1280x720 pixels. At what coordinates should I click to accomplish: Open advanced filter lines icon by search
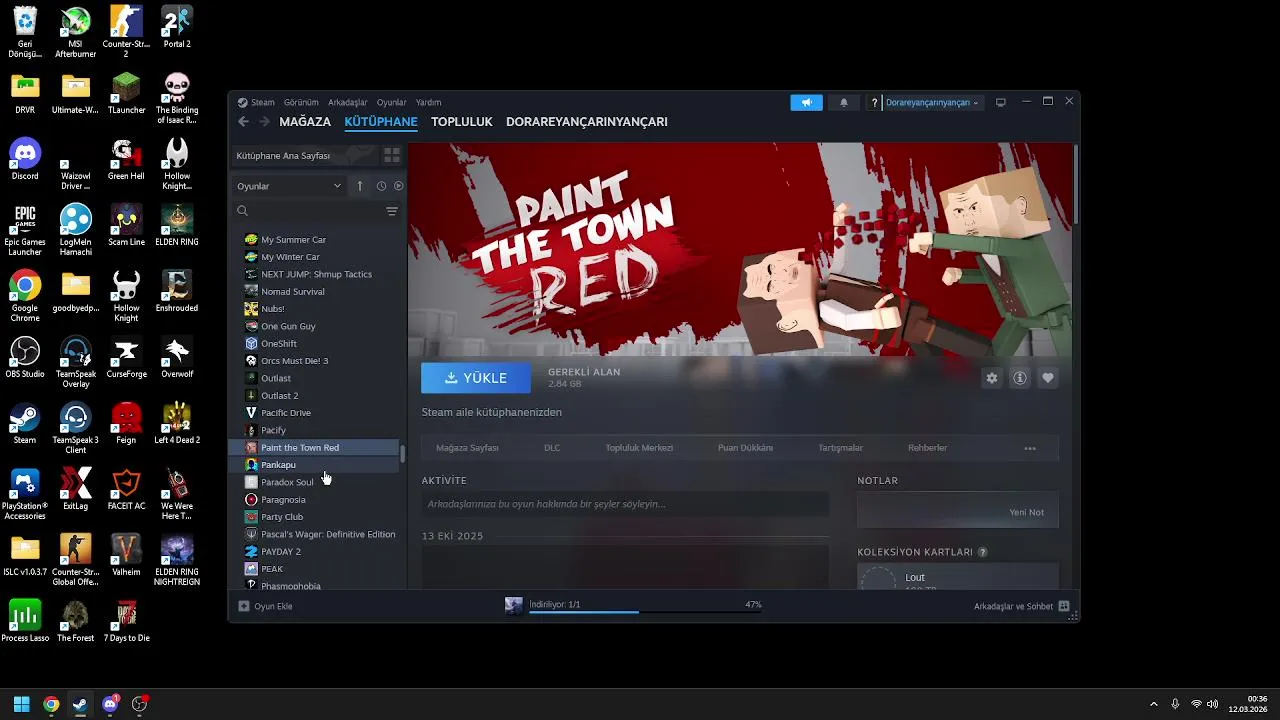pyautogui.click(x=392, y=211)
